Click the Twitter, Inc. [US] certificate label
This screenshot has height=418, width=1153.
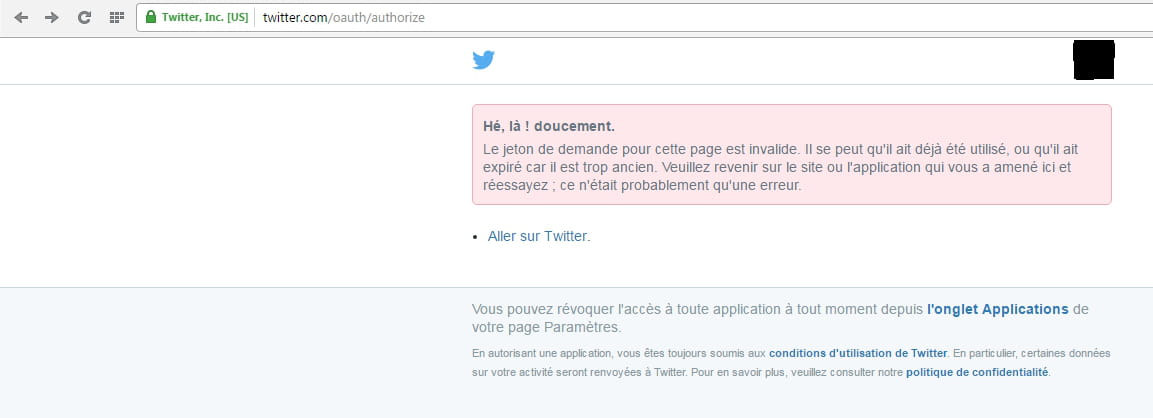(x=205, y=17)
